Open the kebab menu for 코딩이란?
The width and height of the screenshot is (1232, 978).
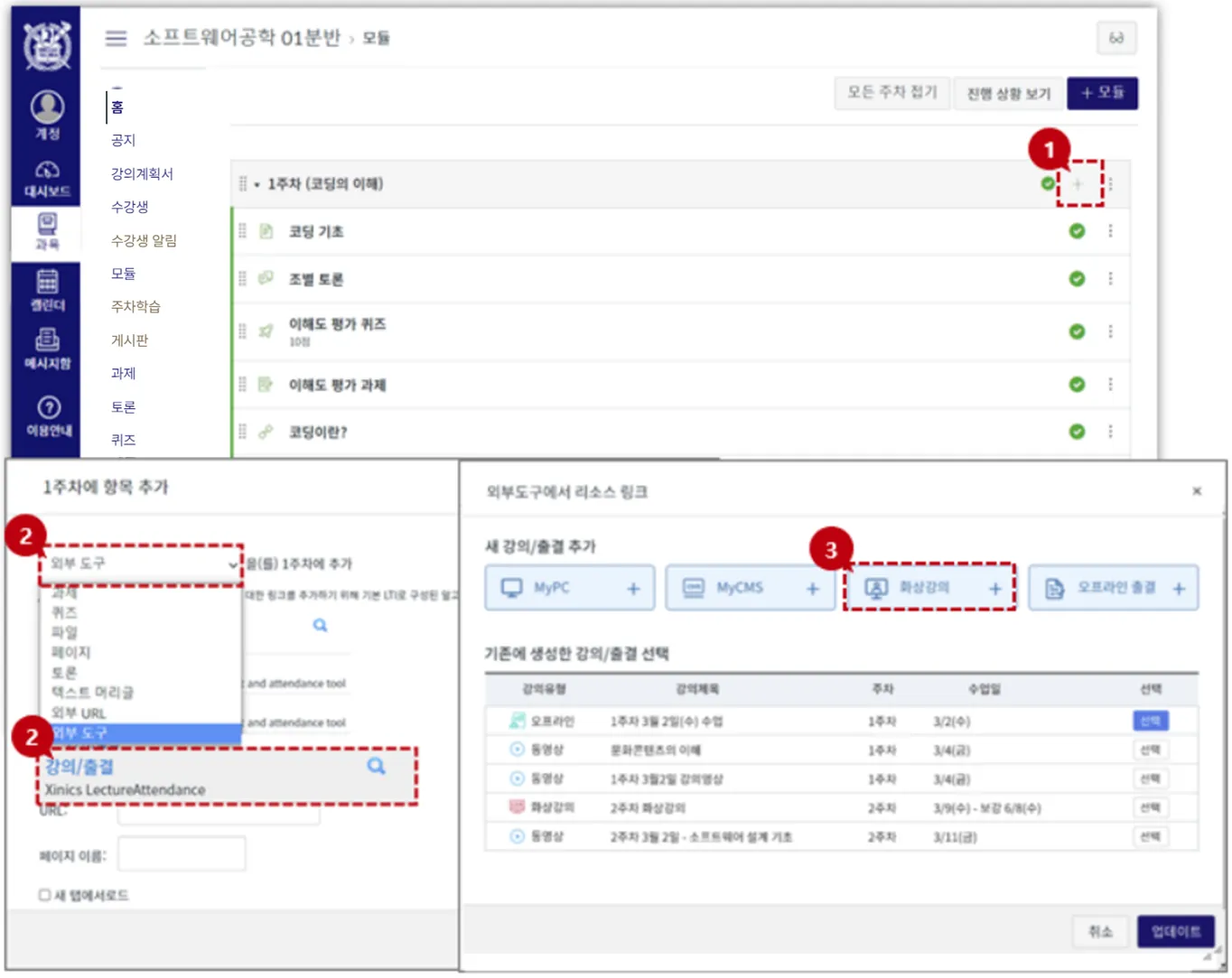tap(1111, 432)
